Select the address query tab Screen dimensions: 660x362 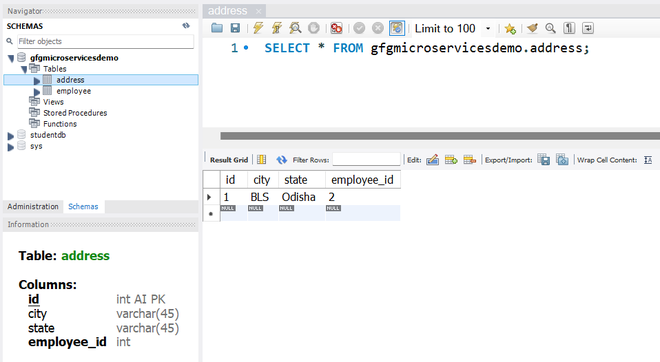coord(228,11)
